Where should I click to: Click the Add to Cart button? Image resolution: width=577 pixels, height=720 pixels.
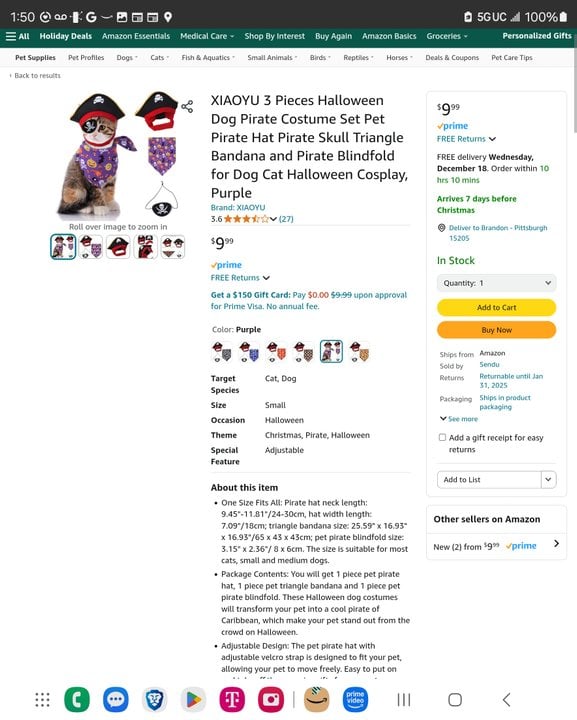click(x=496, y=307)
